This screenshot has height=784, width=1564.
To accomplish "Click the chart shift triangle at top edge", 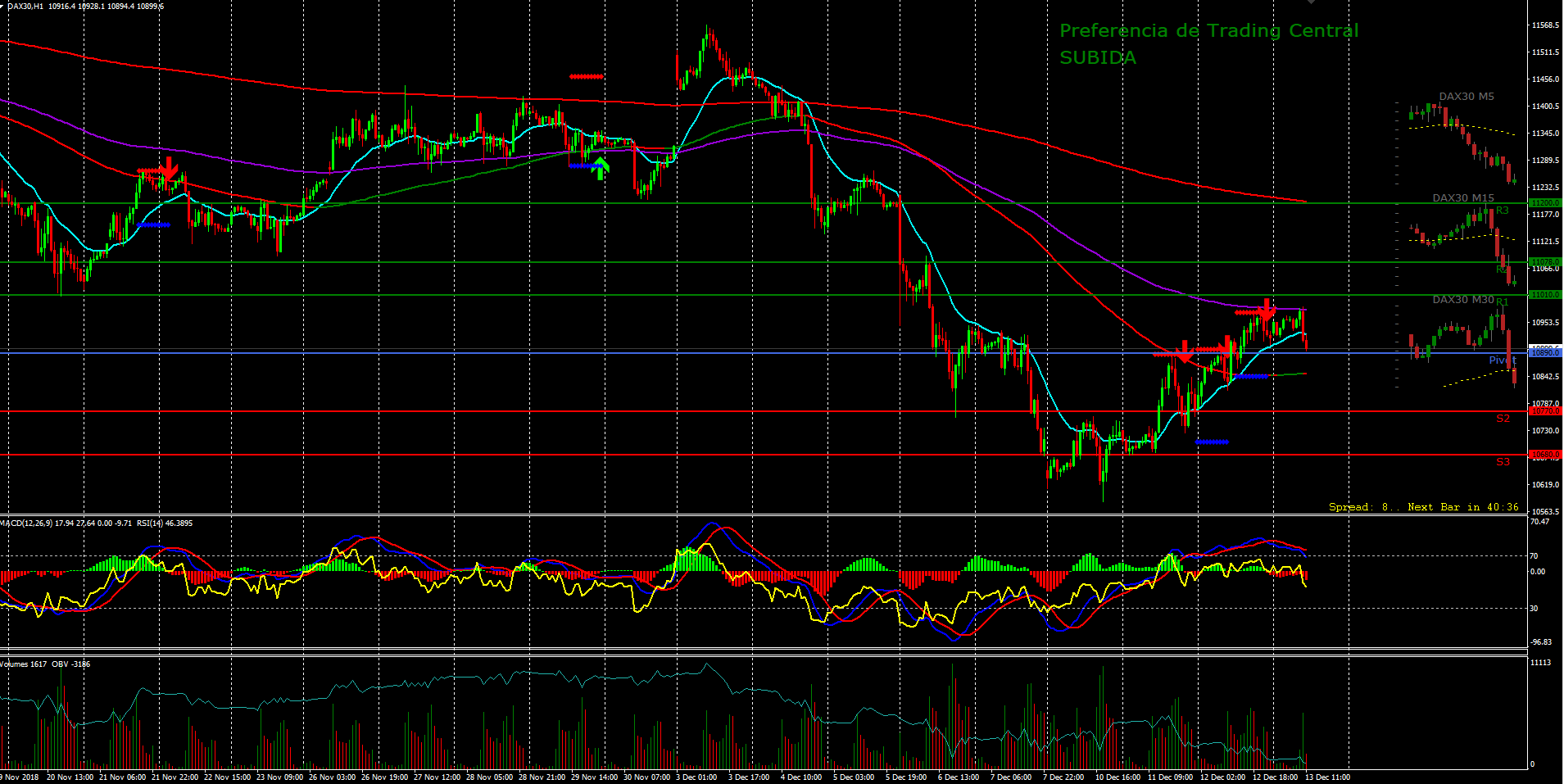I will (x=1311, y=2).
